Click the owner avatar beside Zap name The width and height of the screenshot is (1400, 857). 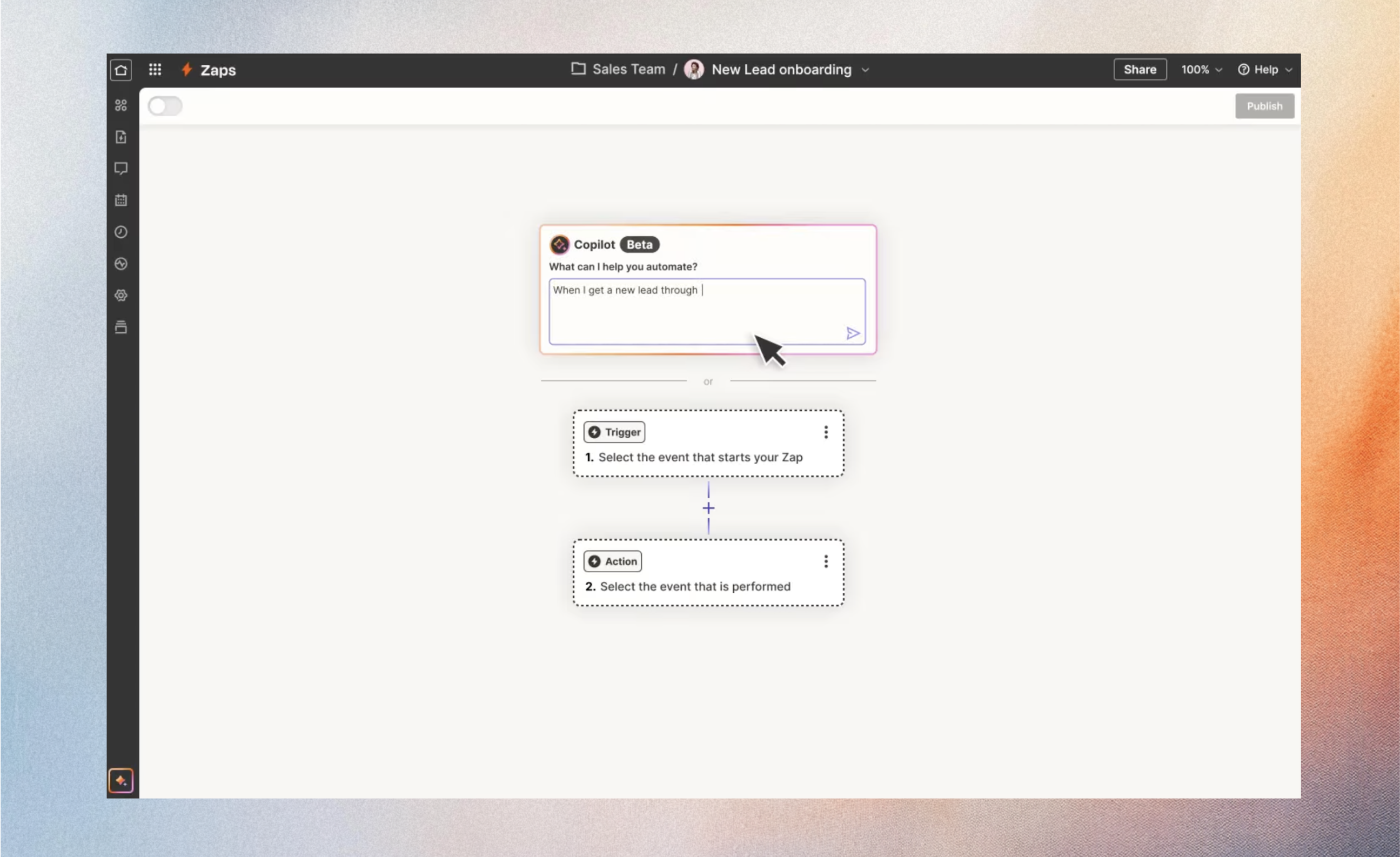tap(694, 69)
